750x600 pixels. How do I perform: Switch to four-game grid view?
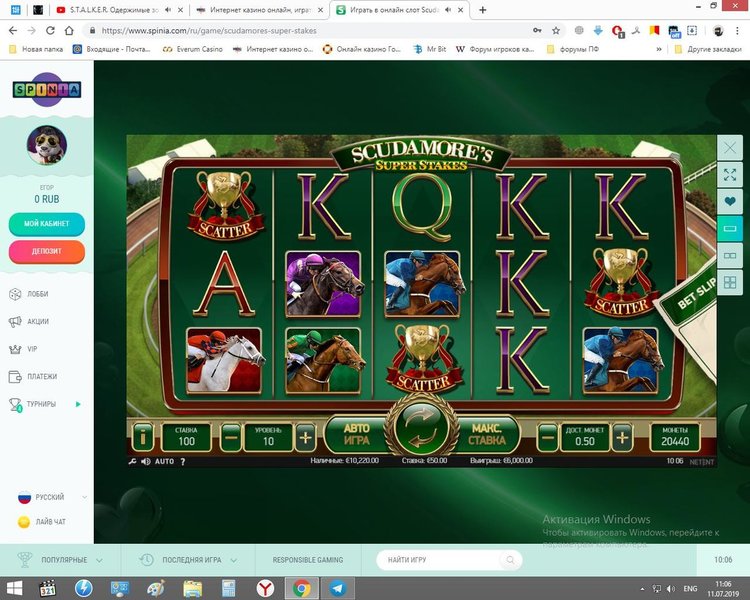pos(729,283)
